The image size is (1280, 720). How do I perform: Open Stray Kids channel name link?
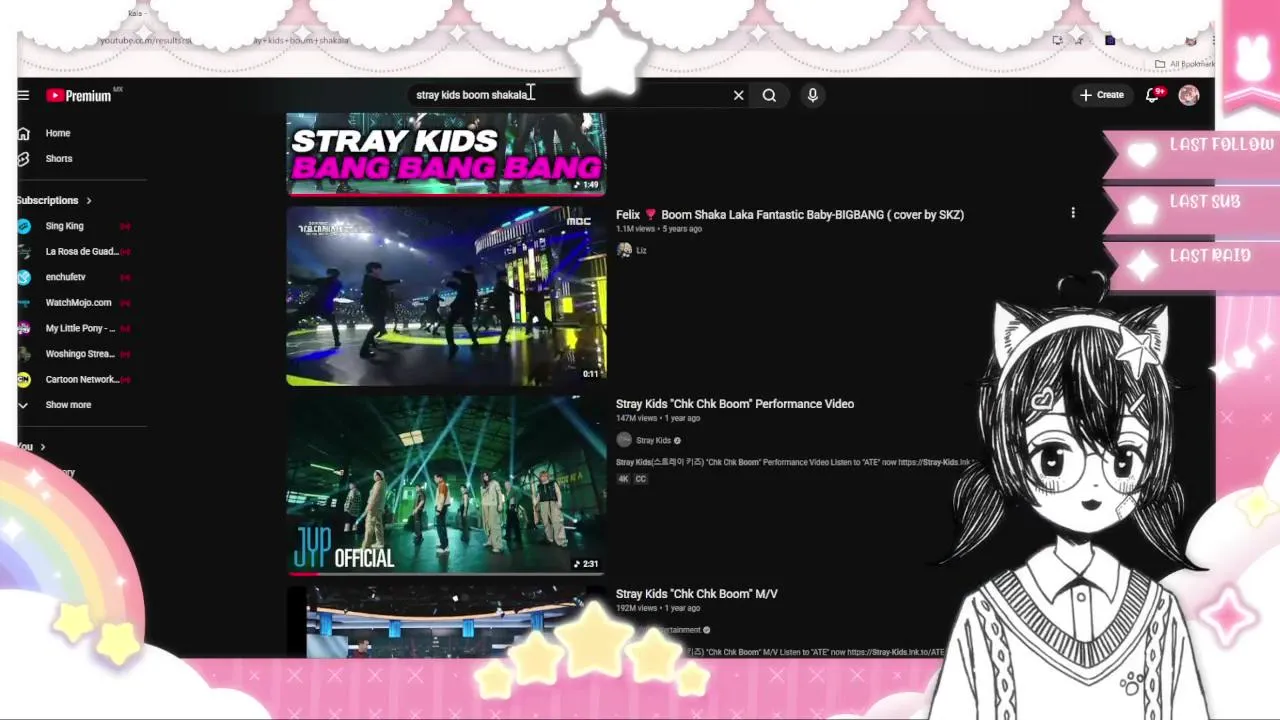click(653, 440)
